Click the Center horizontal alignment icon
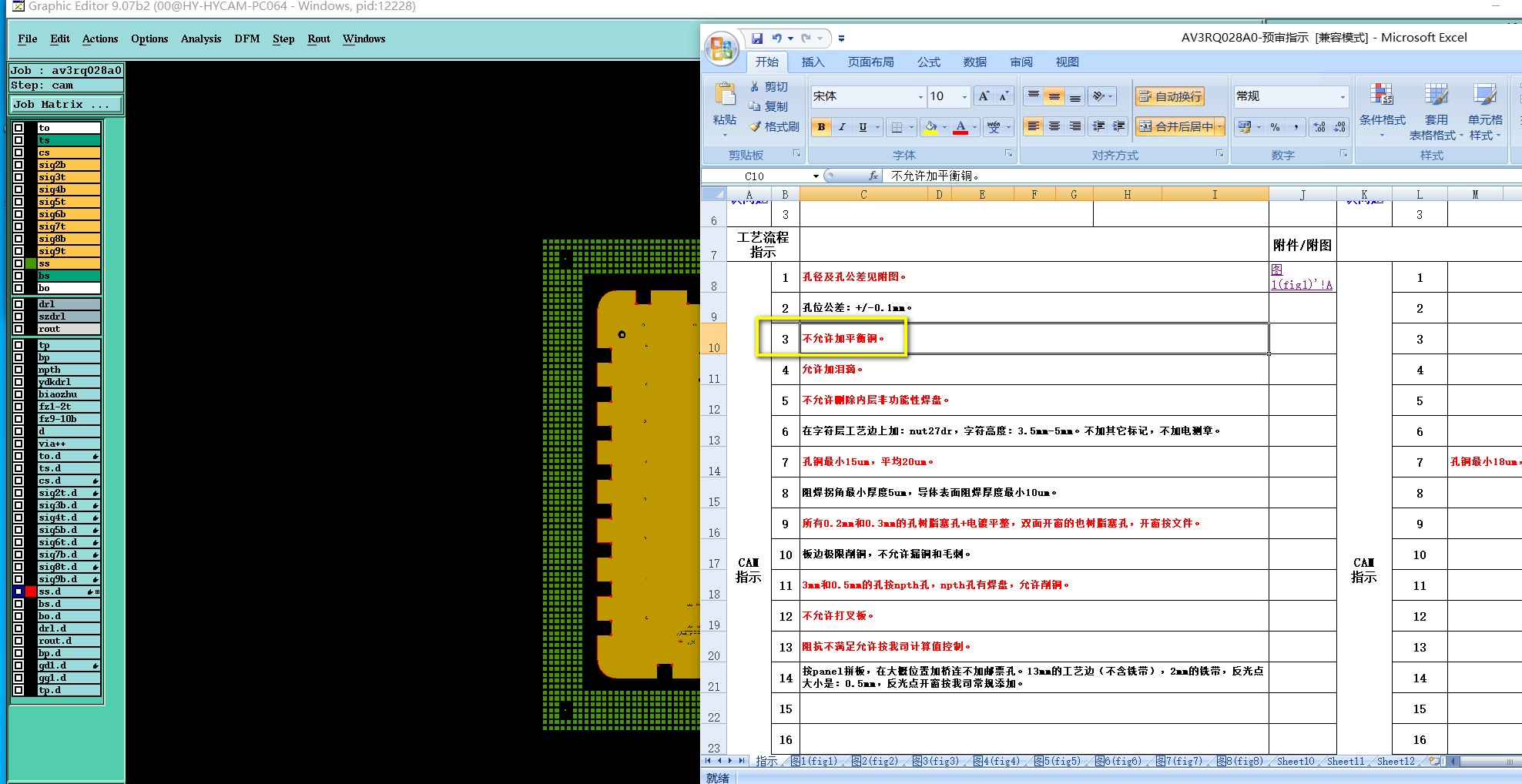 coord(1054,126)
